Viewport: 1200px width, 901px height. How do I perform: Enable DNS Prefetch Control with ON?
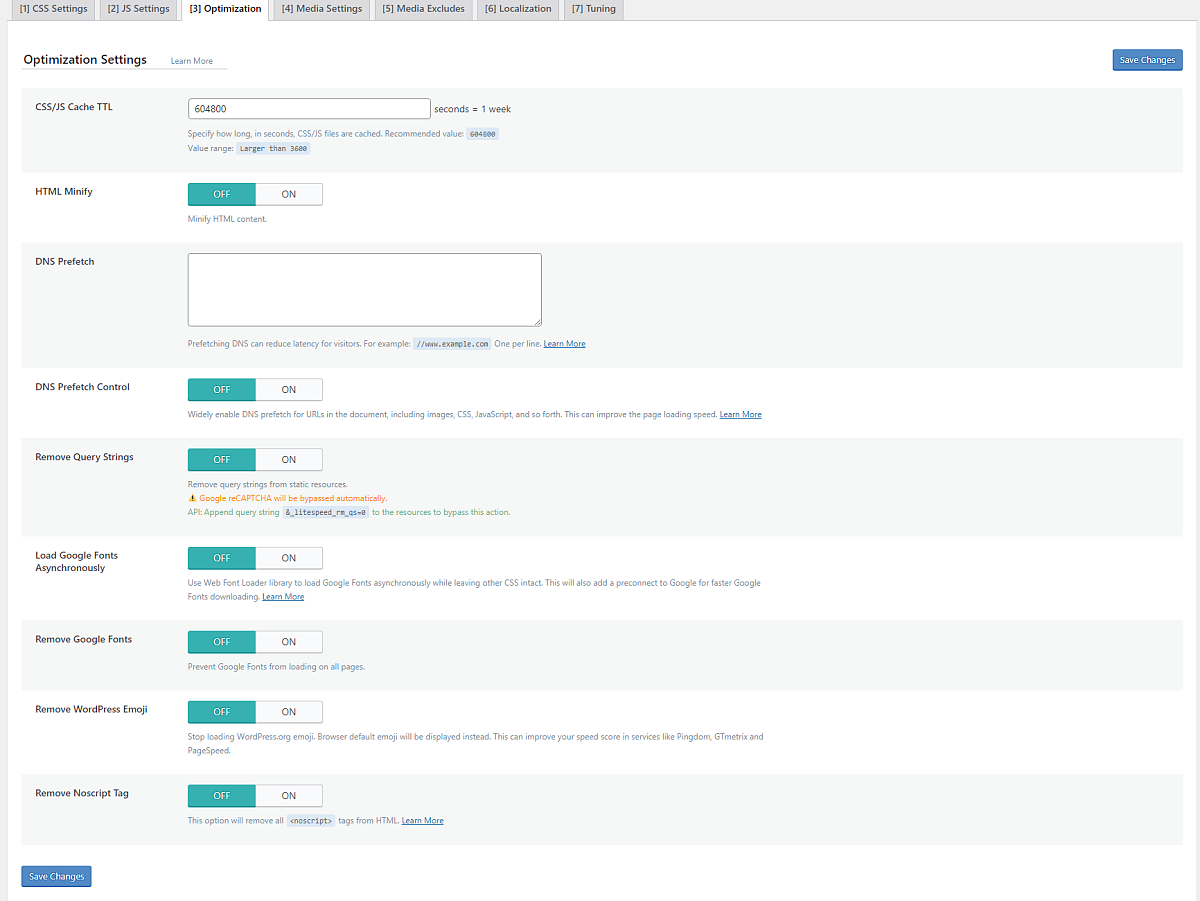(289, 389)
